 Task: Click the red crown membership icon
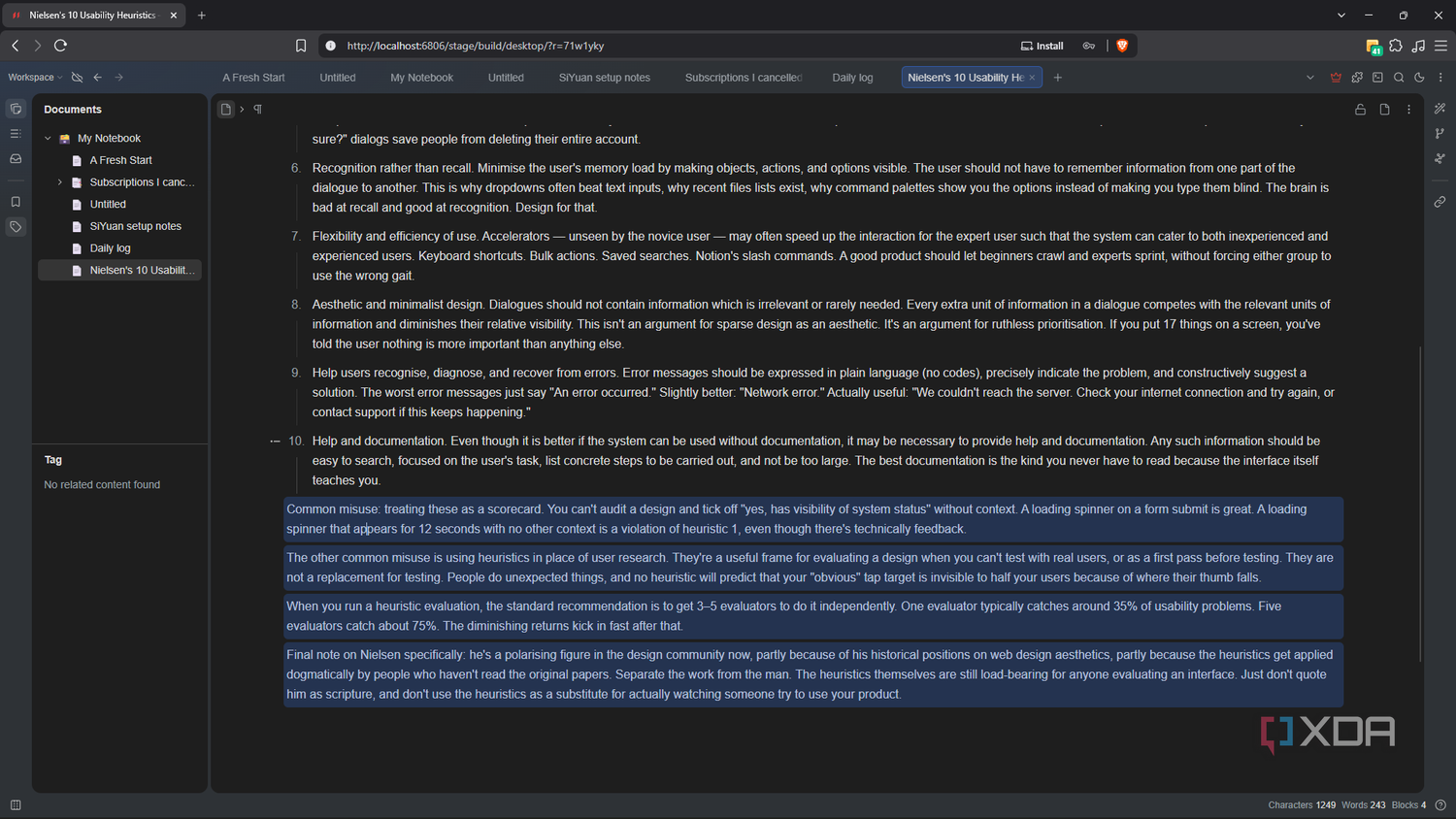pos(1336,78)
